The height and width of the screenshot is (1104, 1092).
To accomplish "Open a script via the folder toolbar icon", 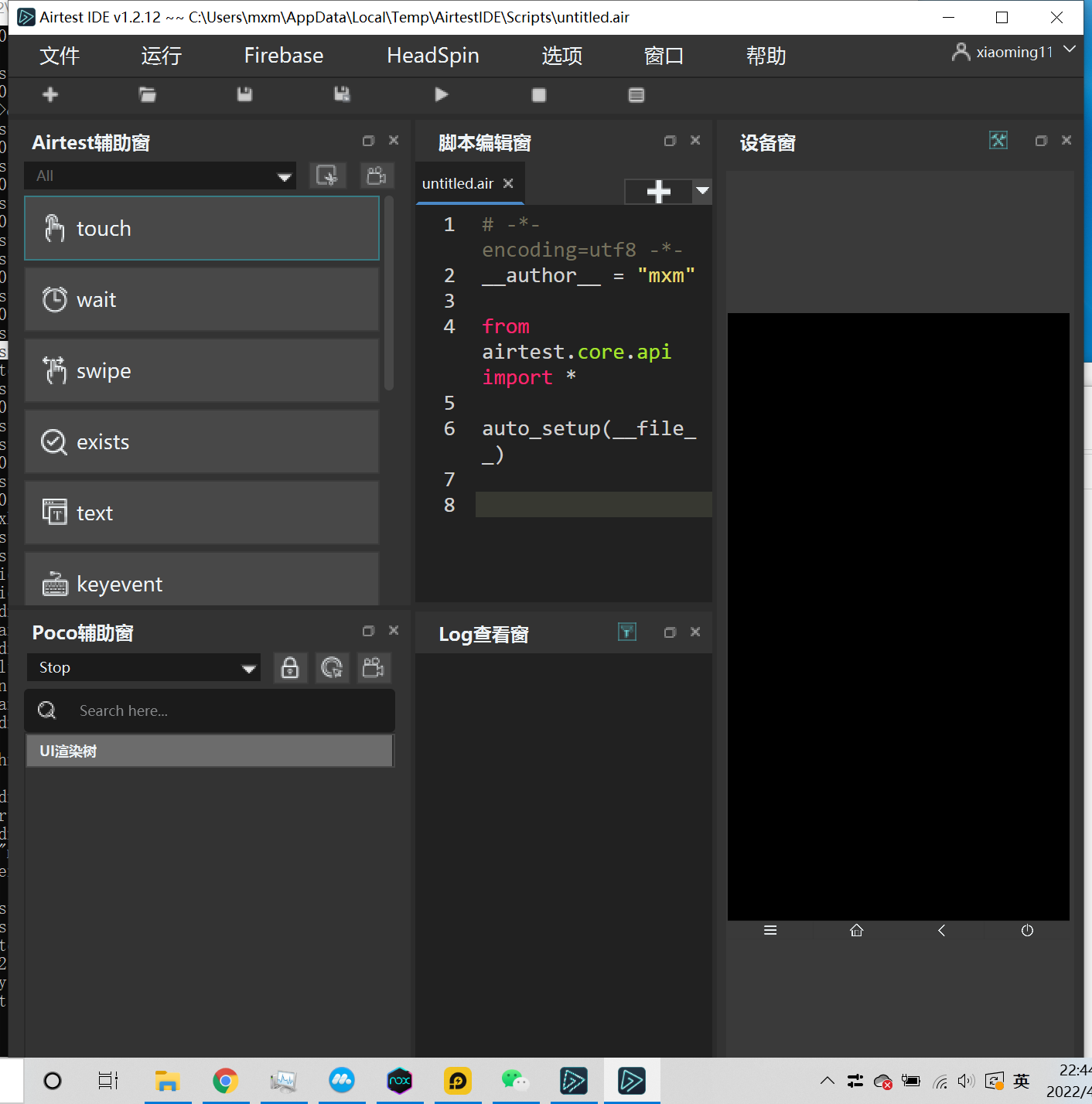I will 147,94.
